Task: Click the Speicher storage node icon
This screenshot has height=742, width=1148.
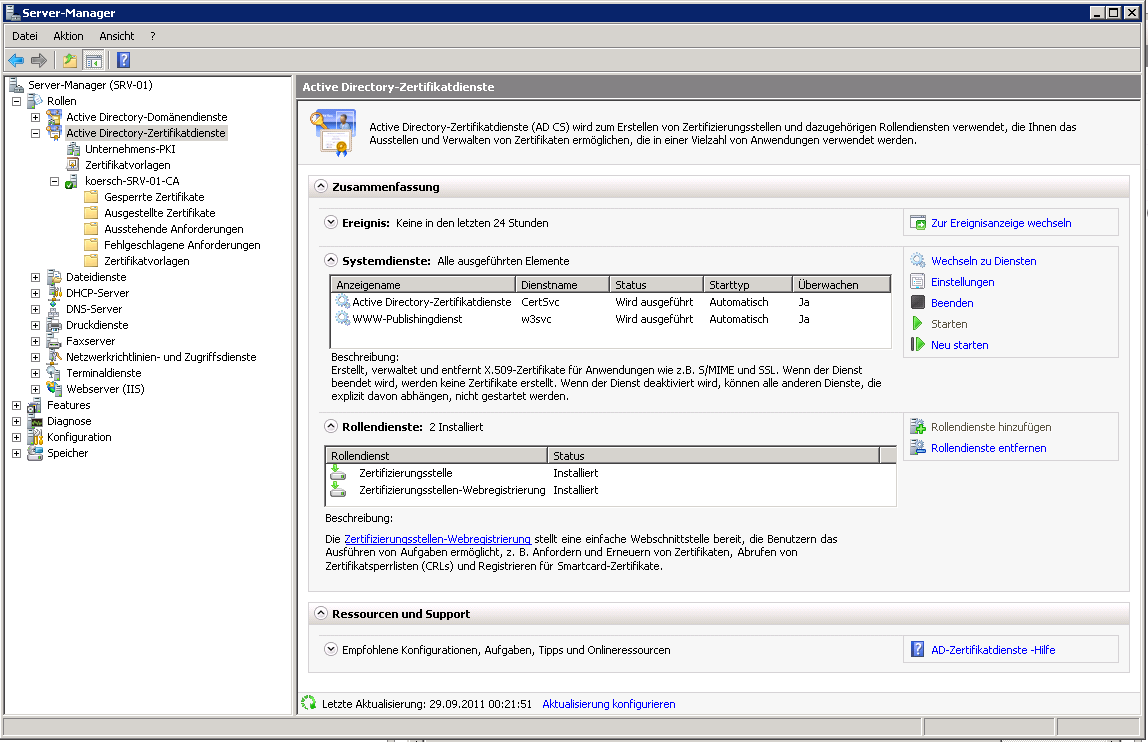Action: 35,453
